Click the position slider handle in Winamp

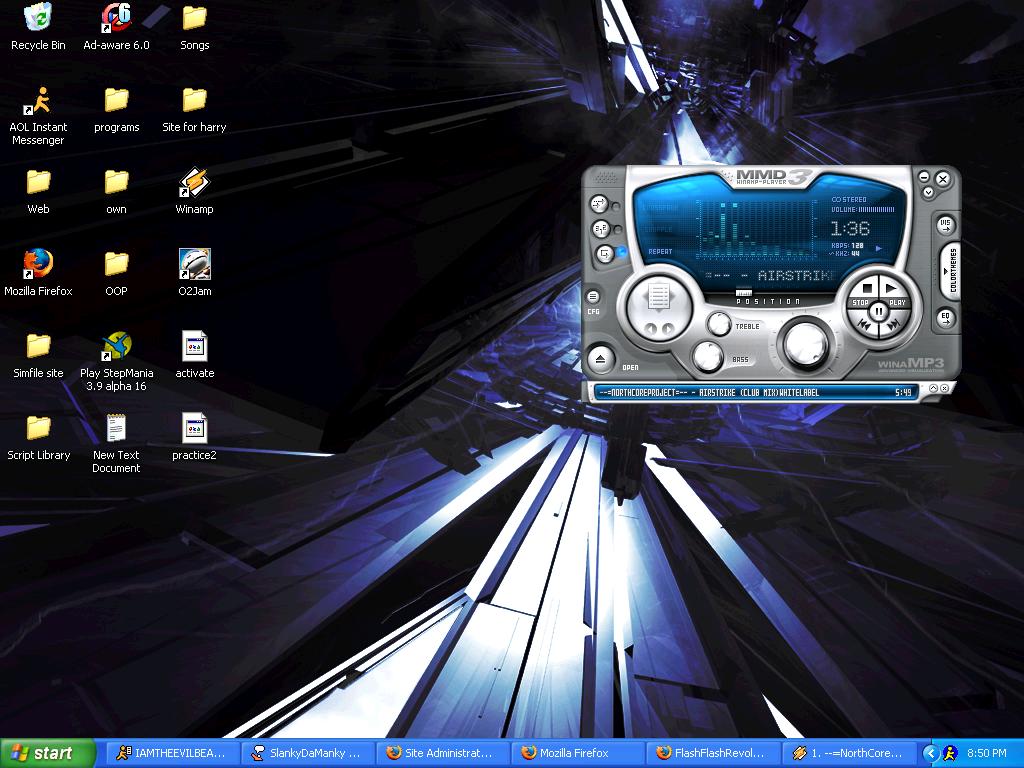744,293
